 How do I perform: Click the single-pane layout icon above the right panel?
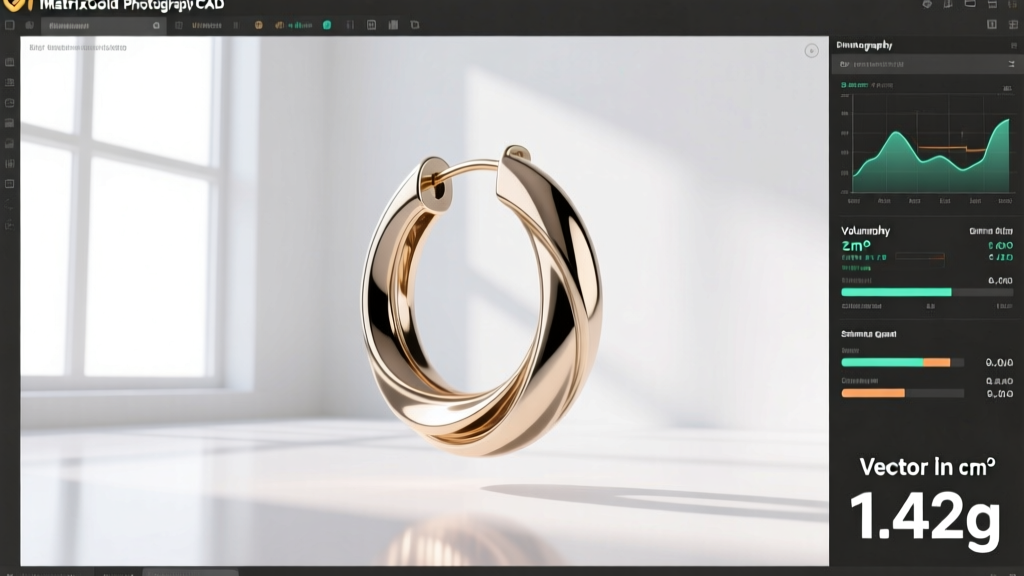(x=992, y=25)
